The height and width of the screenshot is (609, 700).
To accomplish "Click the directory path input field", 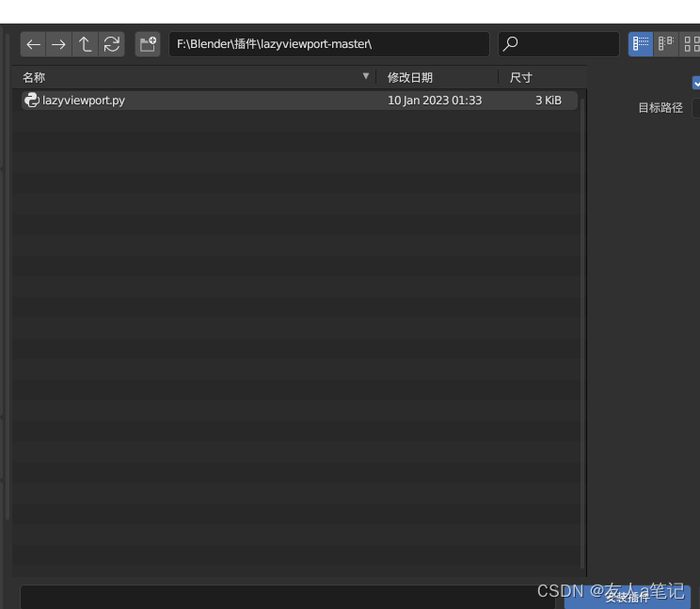I will 328,44.
